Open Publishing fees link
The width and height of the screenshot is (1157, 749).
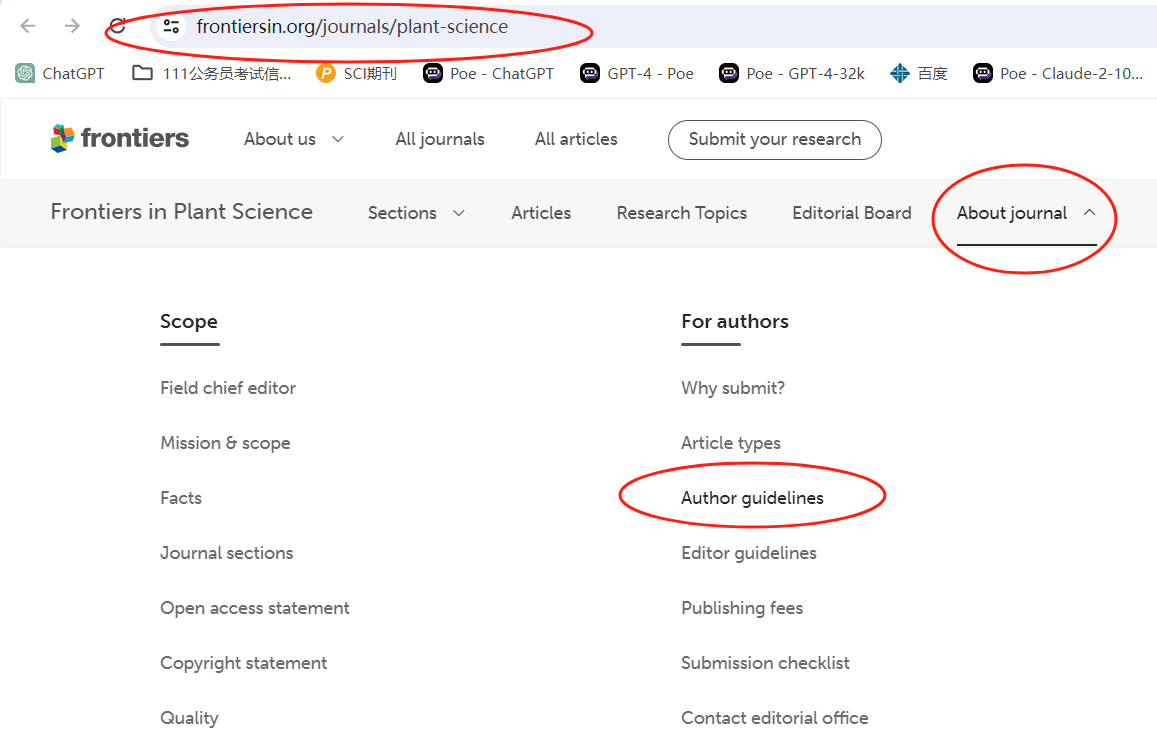click(x=742, y=607)
